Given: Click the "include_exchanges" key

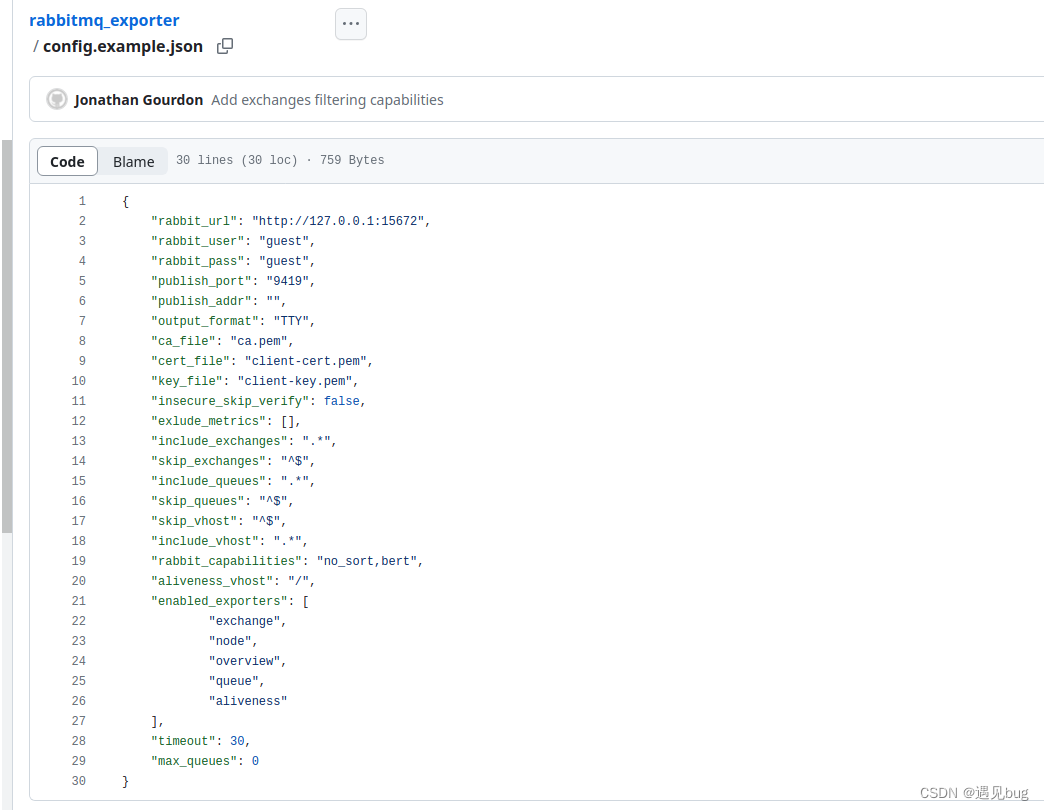Looking at the screenshot, I should [219, 441].
